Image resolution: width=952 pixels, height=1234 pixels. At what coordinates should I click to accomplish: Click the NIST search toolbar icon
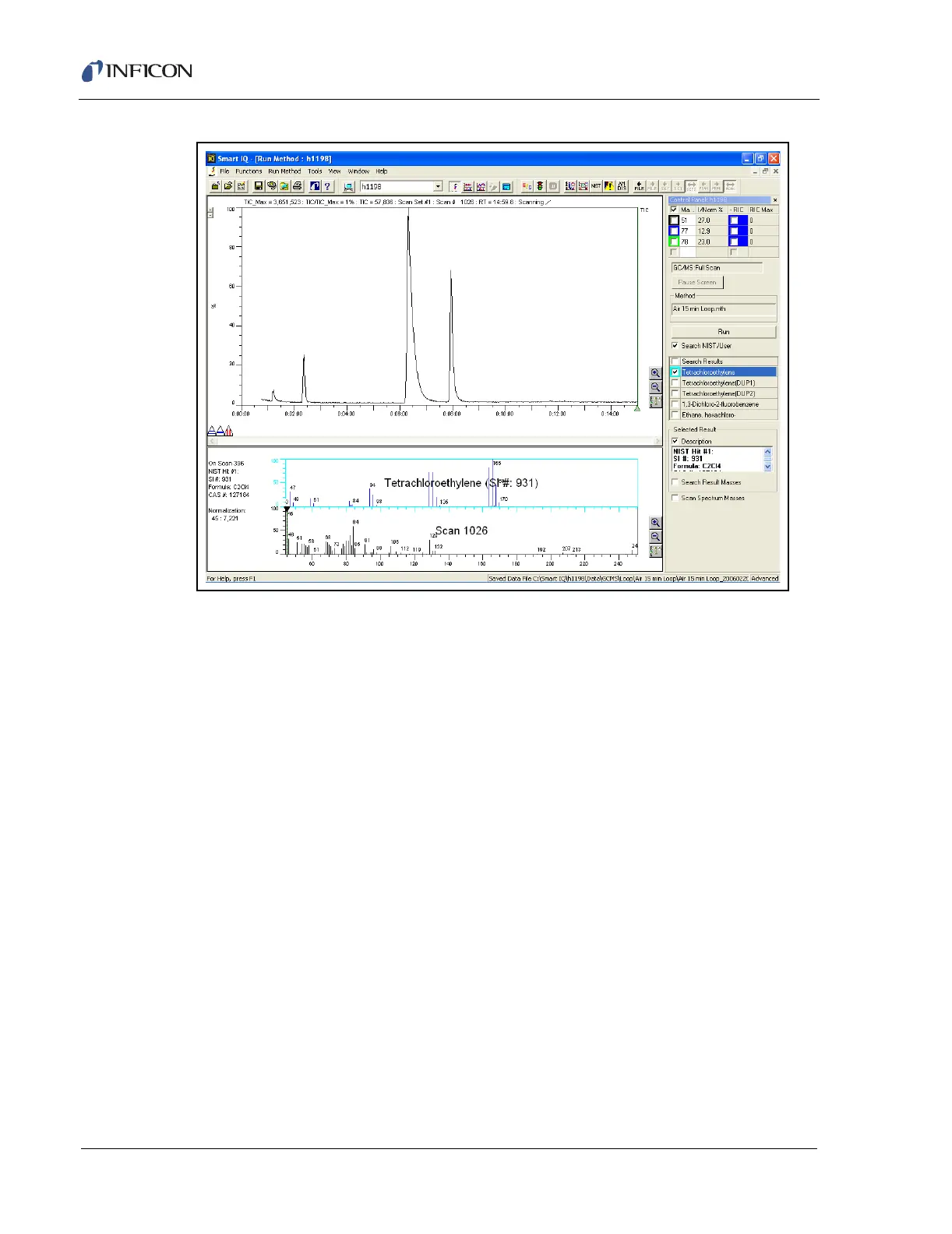click(x=596, y=187)
